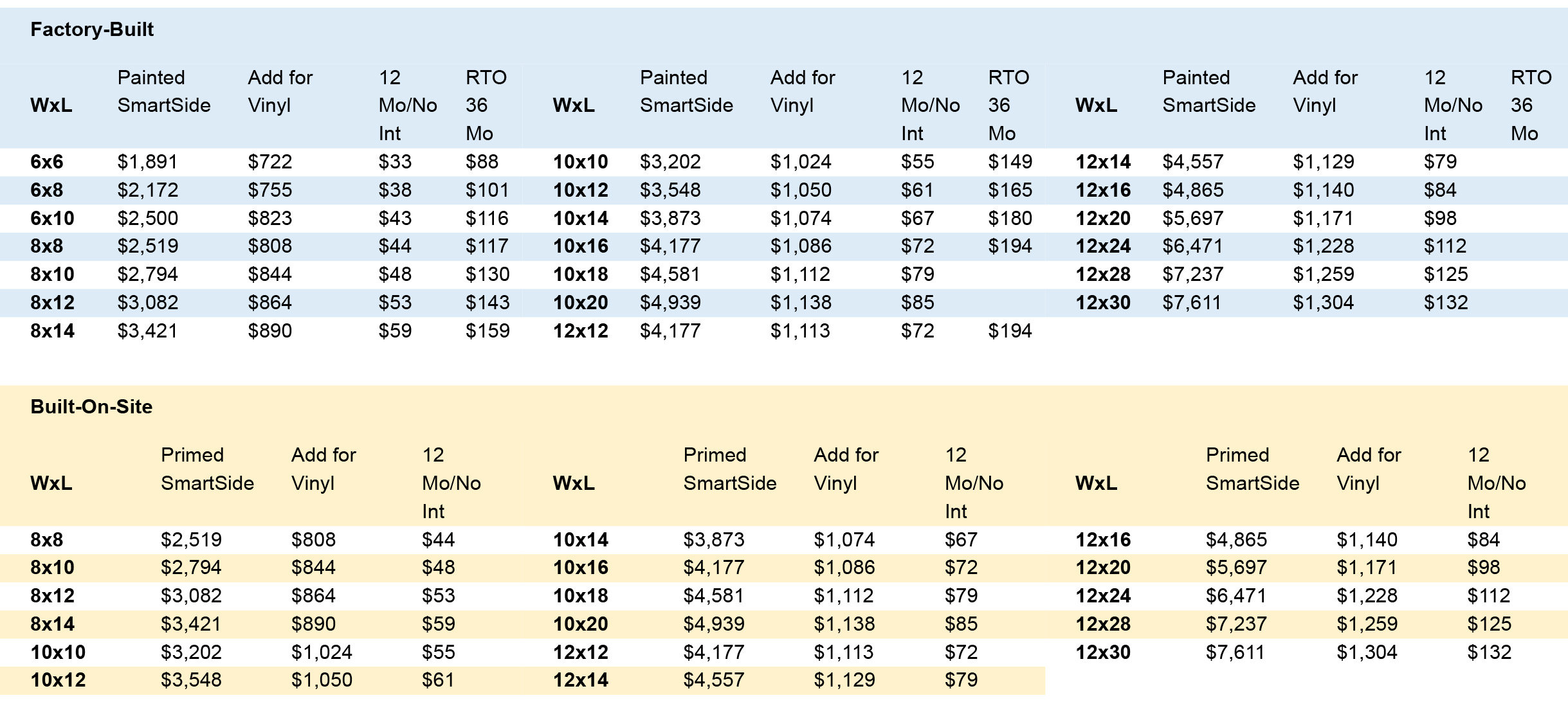Click the $7,611 Painted SmartSide price for 12x30
This screenshot has height=702, width=1568.
click(1192, 303)
